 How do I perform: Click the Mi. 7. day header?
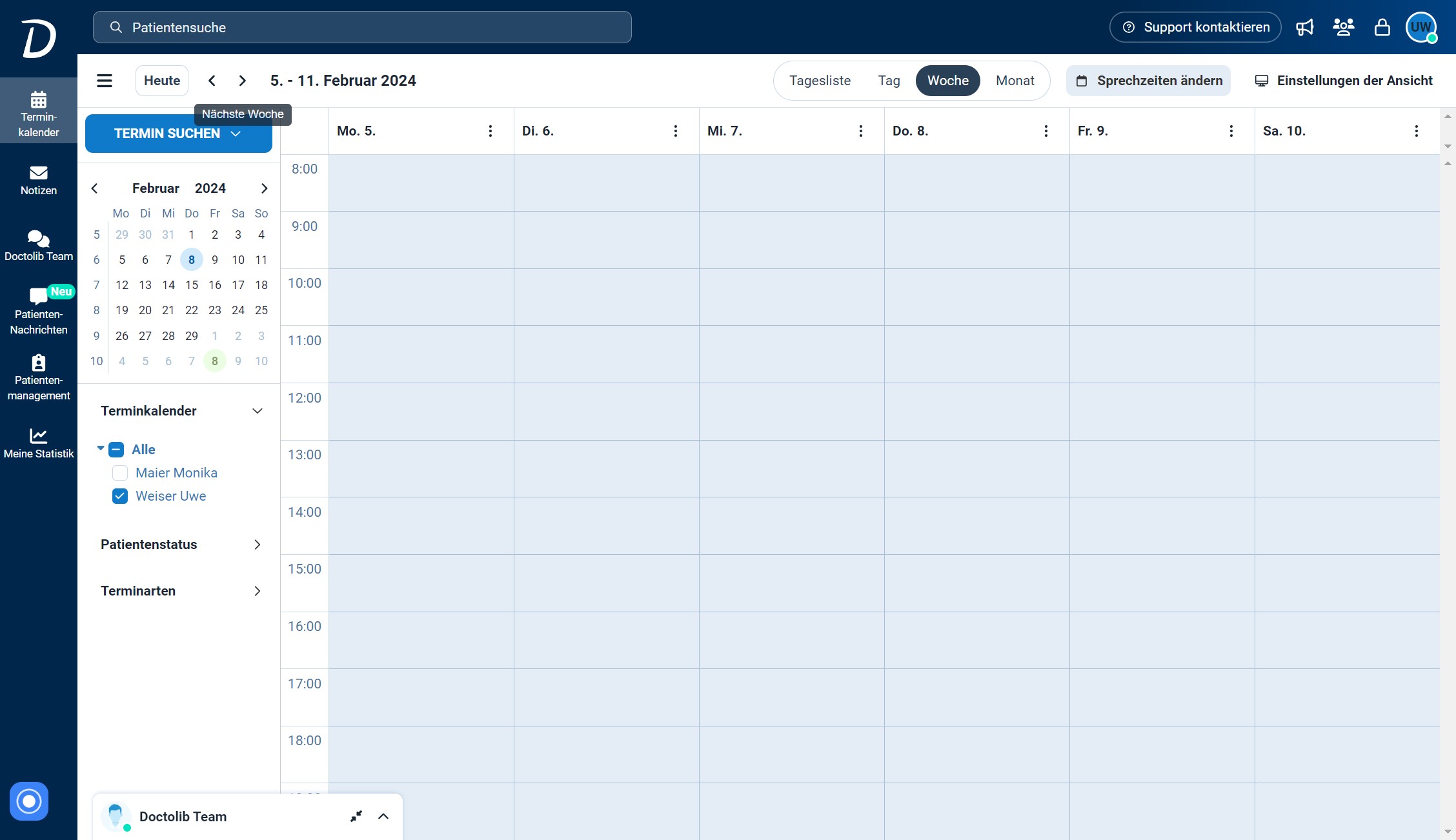coord(725,131)
